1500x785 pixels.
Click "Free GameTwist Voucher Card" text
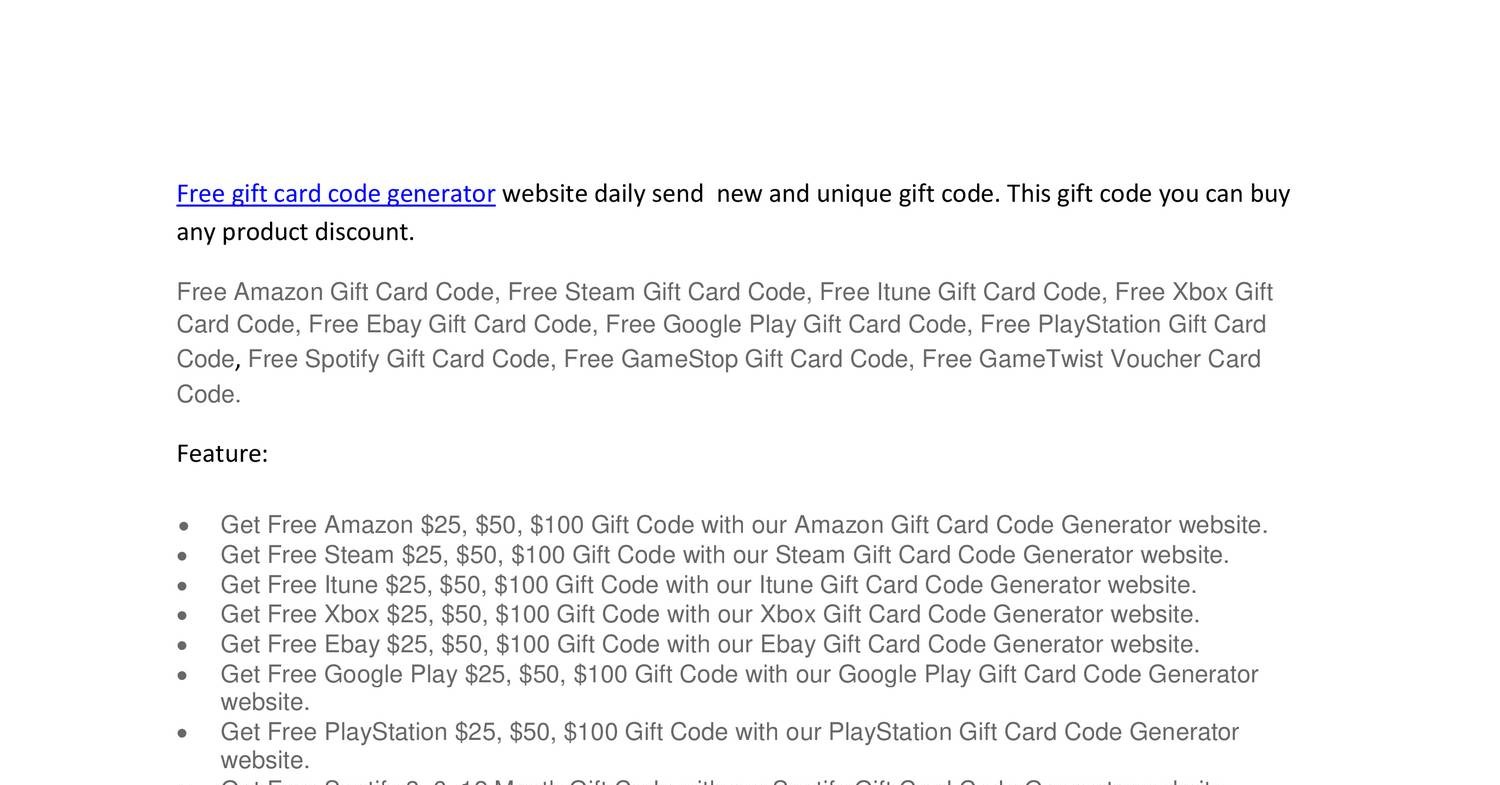tap(1090, 359)
